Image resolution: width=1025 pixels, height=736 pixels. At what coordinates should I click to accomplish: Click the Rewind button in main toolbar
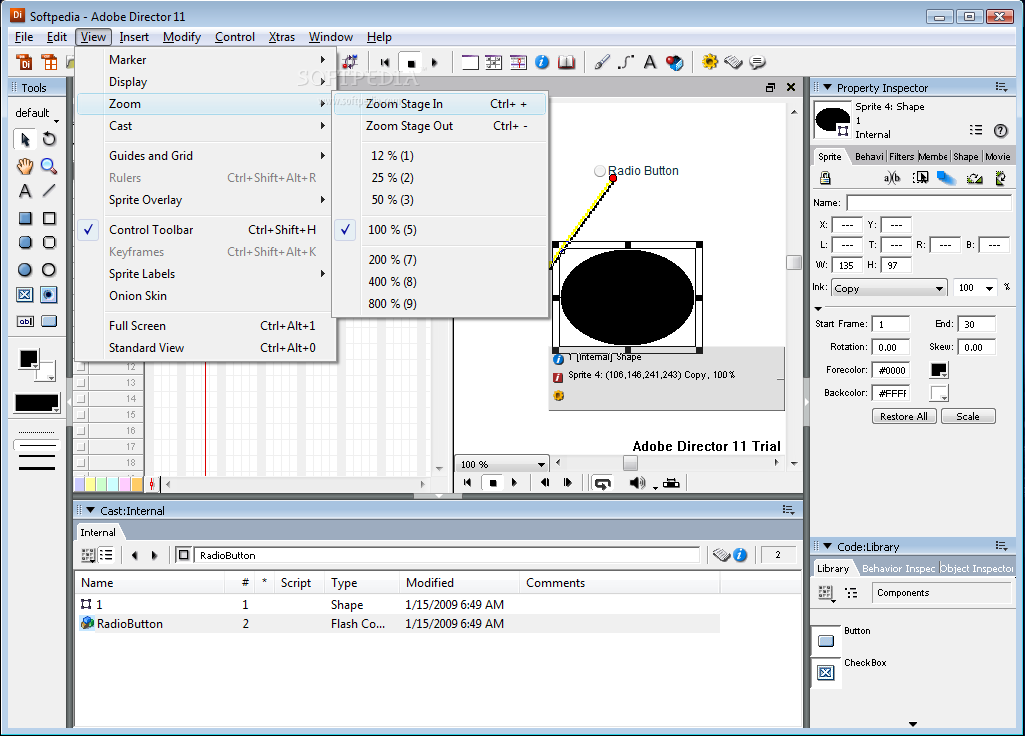coord(384,63)
